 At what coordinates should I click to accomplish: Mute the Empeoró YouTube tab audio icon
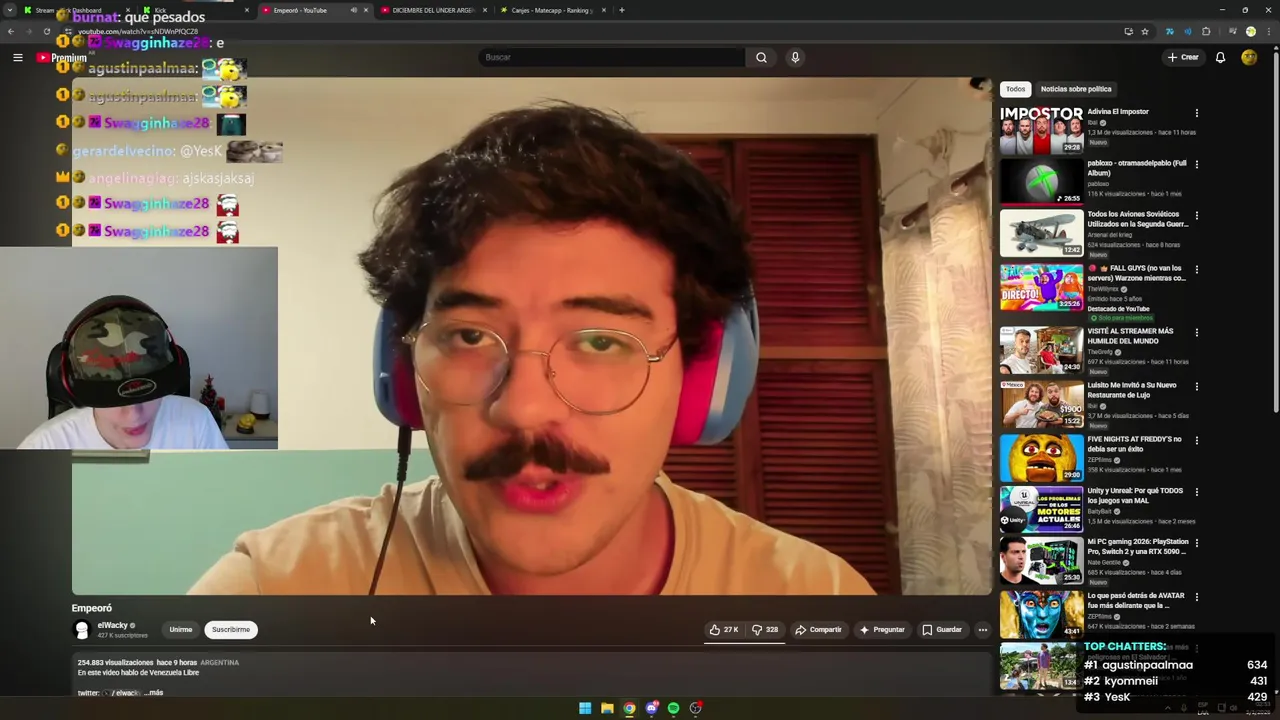[353, 10]
